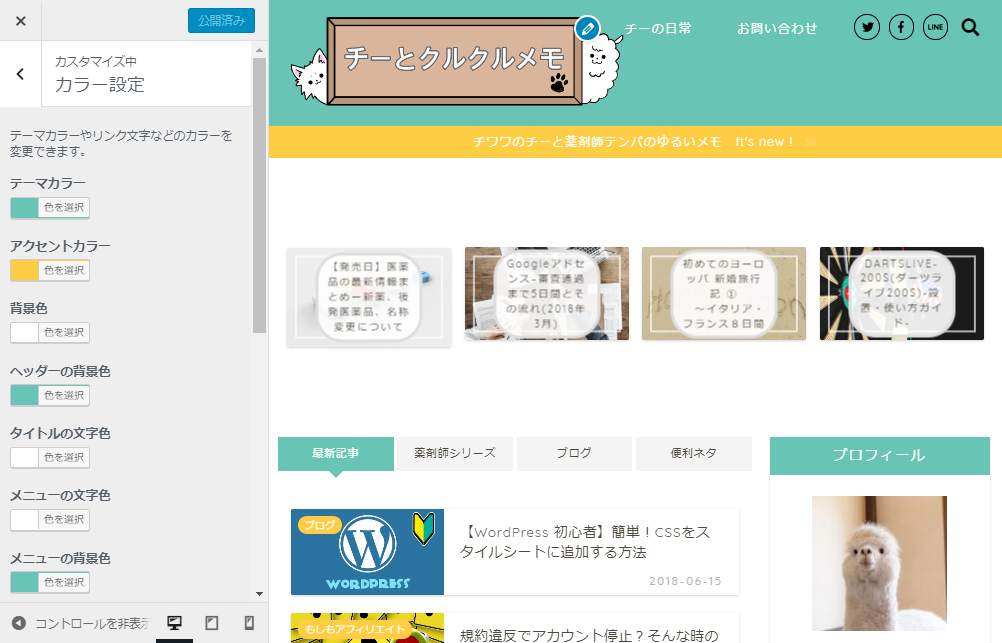Click the WordPress article thumbnail image

(367, 552)
